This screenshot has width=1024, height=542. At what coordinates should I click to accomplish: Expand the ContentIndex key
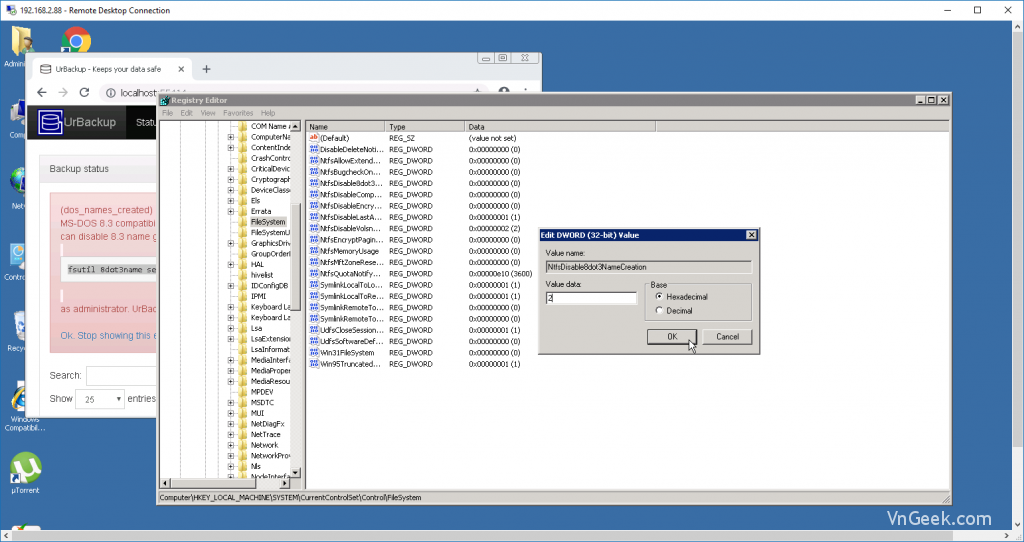(x=231, y=148)
